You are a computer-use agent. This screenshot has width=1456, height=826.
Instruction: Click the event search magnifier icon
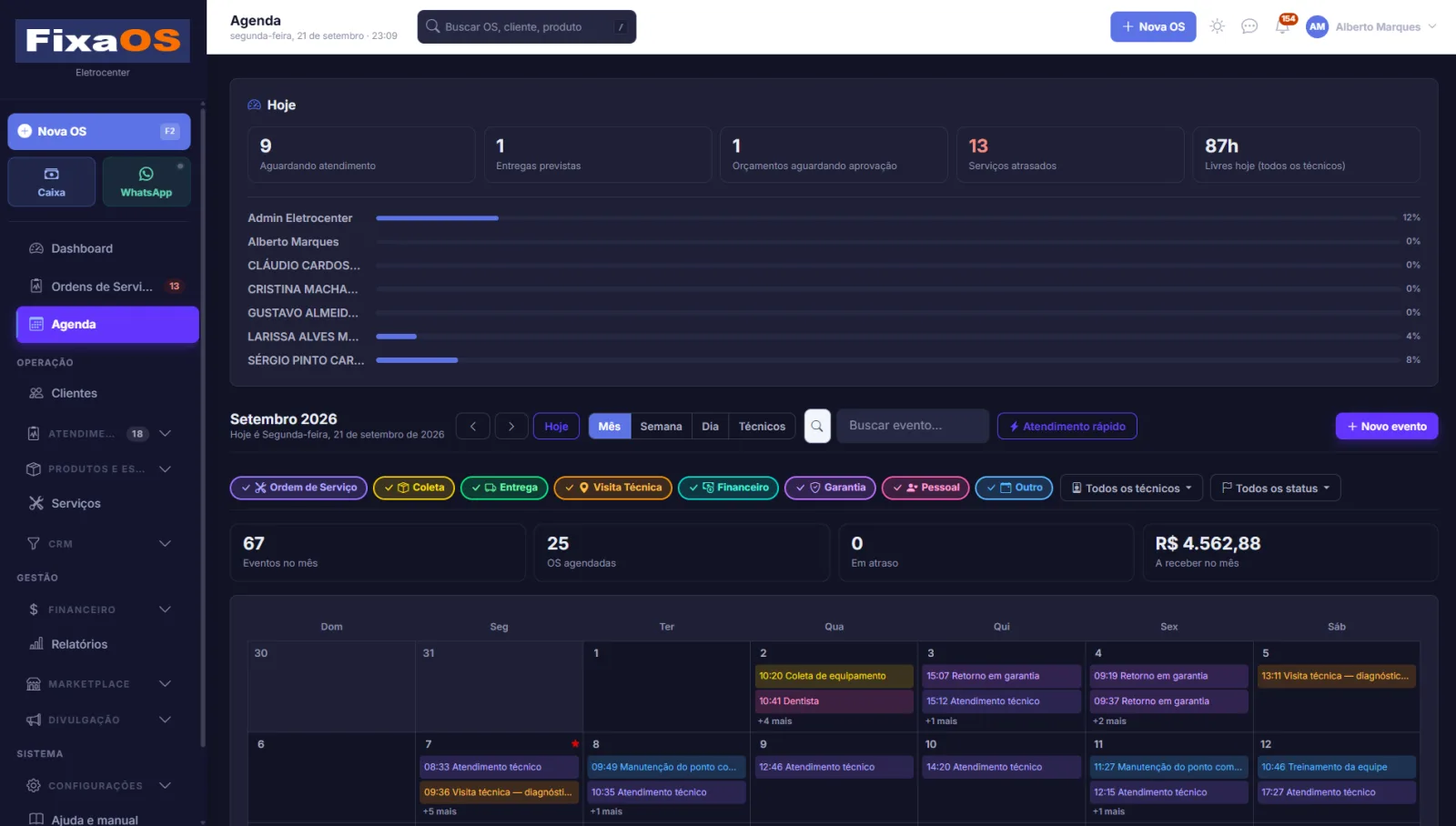(817, 426)
